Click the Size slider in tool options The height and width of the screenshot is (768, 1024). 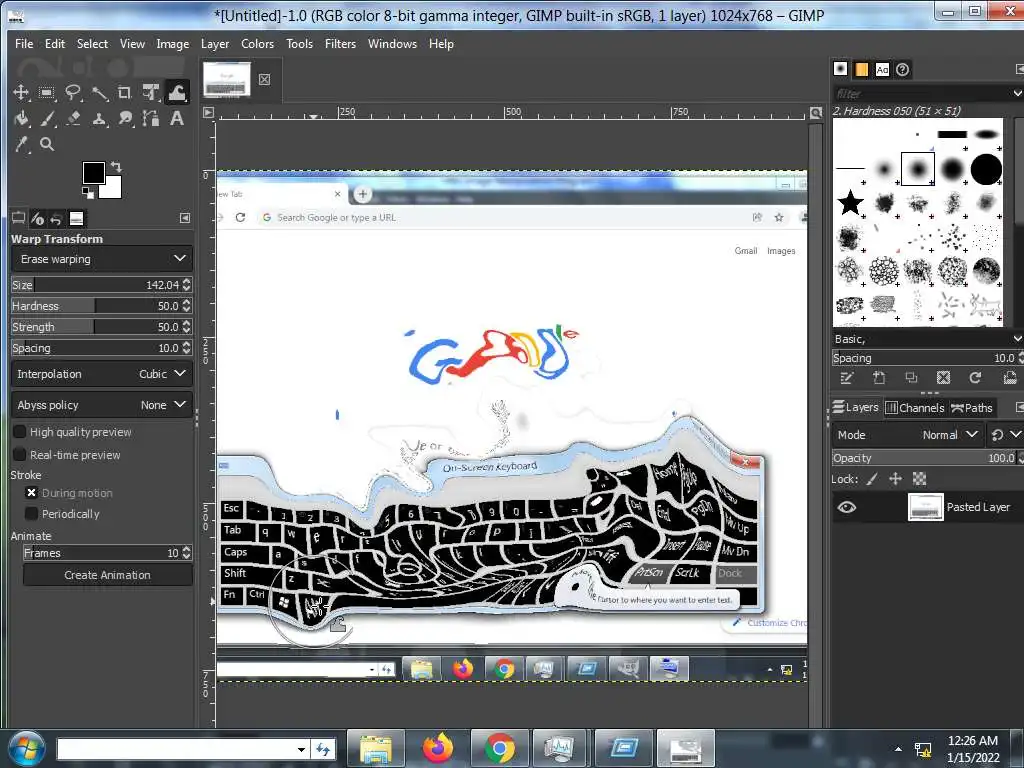tap(95, 285)
